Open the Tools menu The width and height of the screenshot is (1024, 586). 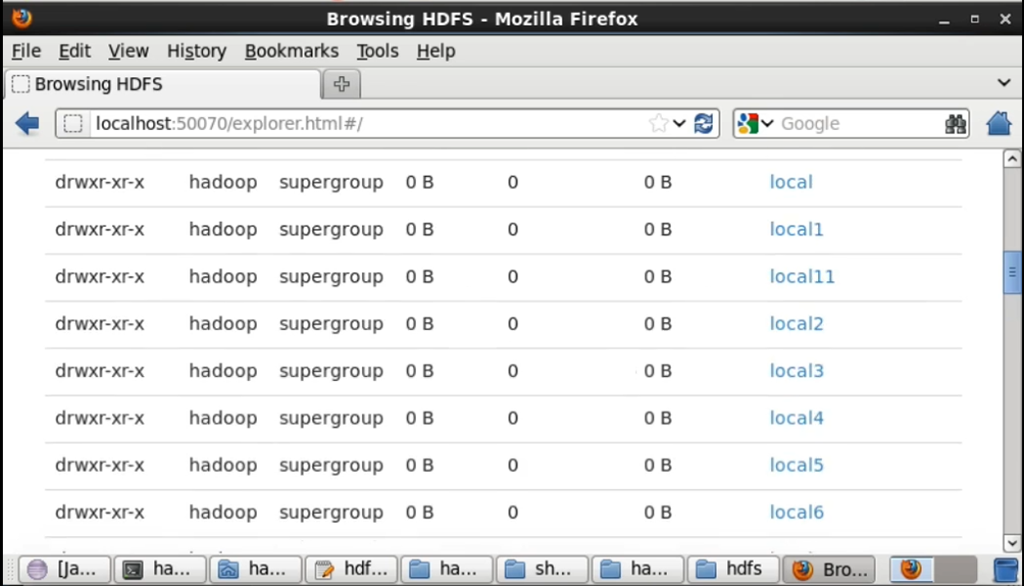click(377, 51)
